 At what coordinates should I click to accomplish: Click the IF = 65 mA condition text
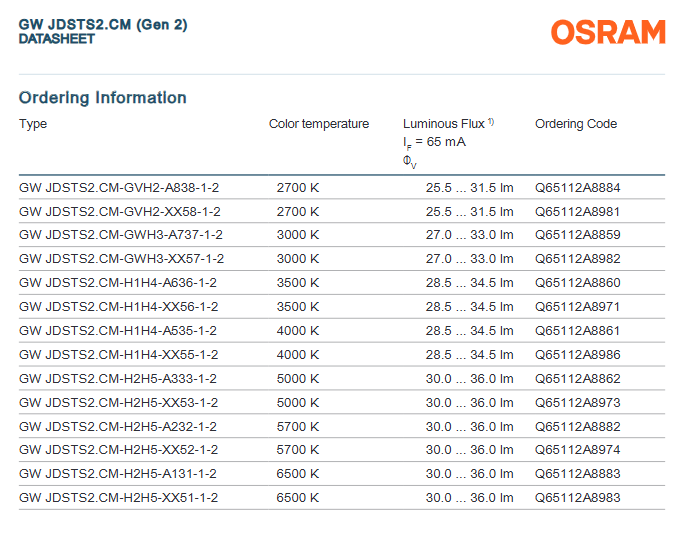(x=434, y=142)
